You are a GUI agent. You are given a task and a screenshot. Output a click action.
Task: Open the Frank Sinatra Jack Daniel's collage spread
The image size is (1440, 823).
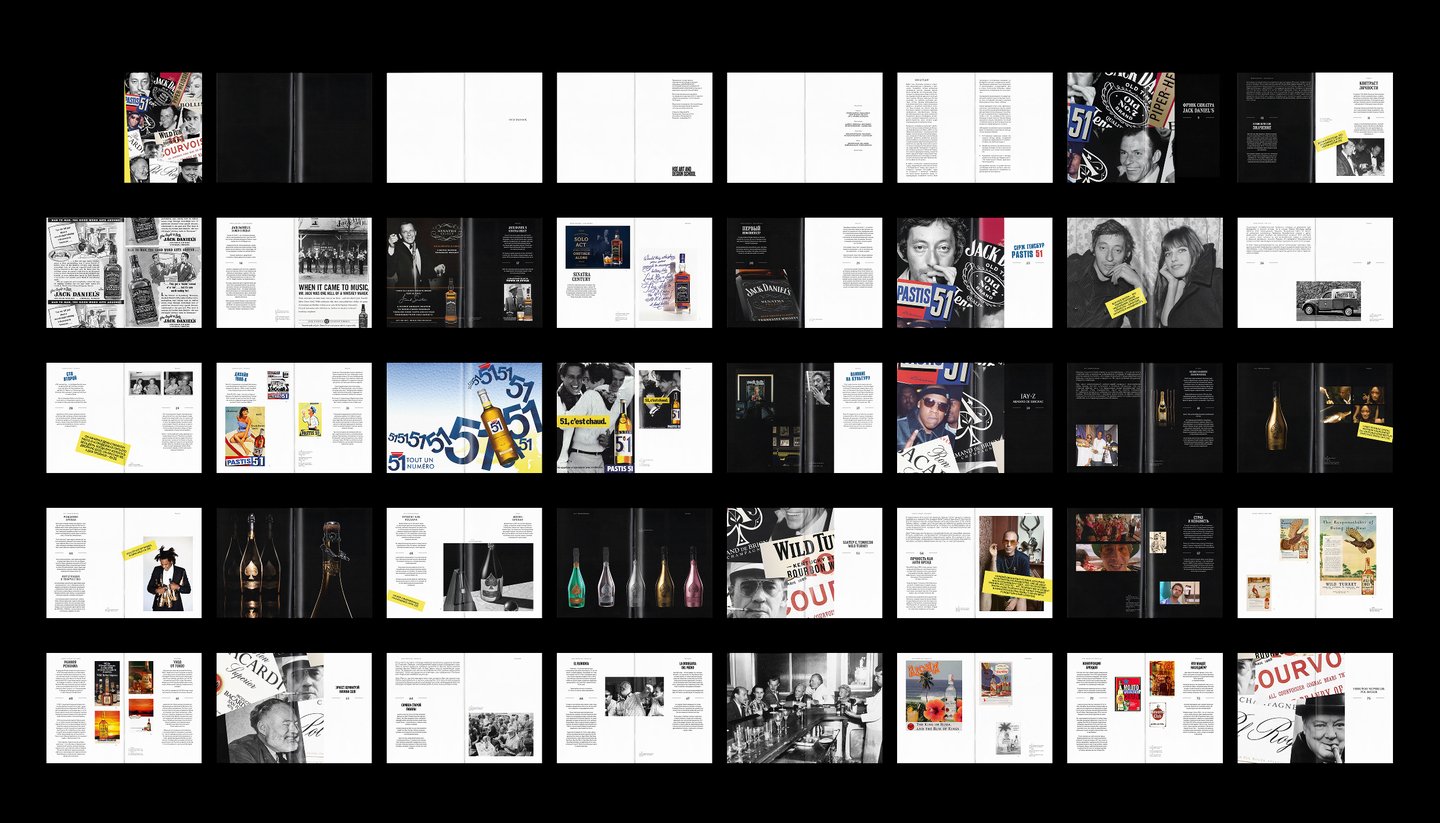tap(1145, 127)
